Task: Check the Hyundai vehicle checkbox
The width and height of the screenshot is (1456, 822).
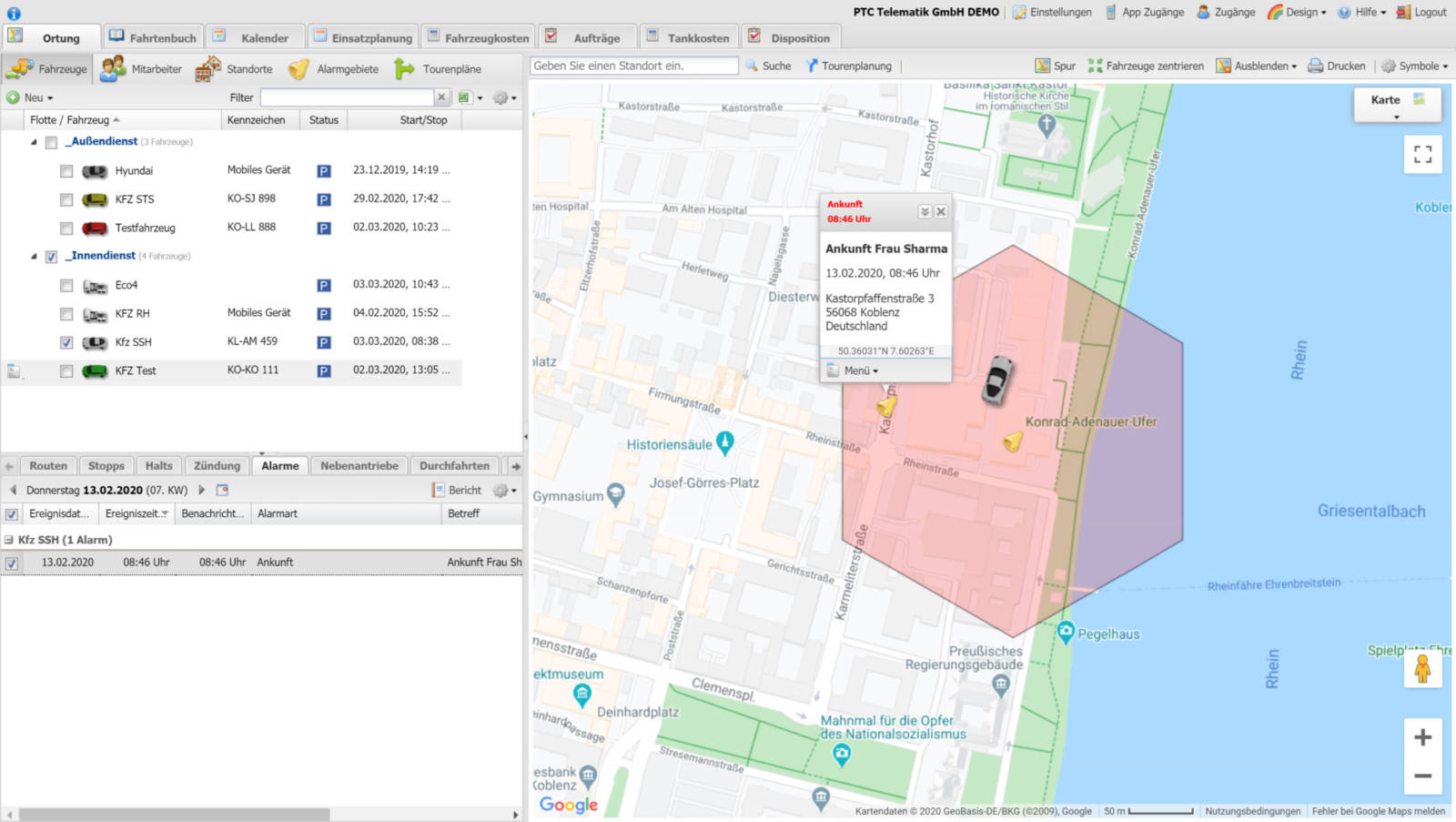Action: pyautogui.click(x=66, y=171)
